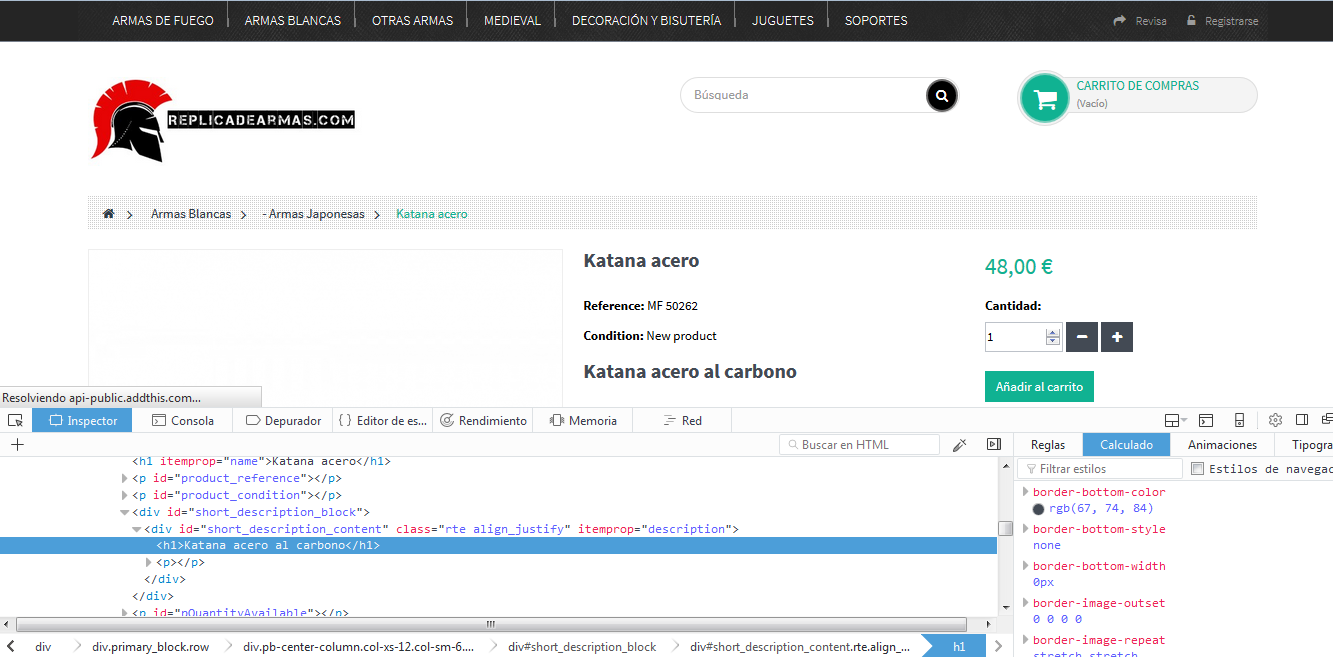The height and width of the screenshot is (657, 1333).
Task: Click the CARRITO DE COMPRAS link
Action: [x=1138, y=86]
